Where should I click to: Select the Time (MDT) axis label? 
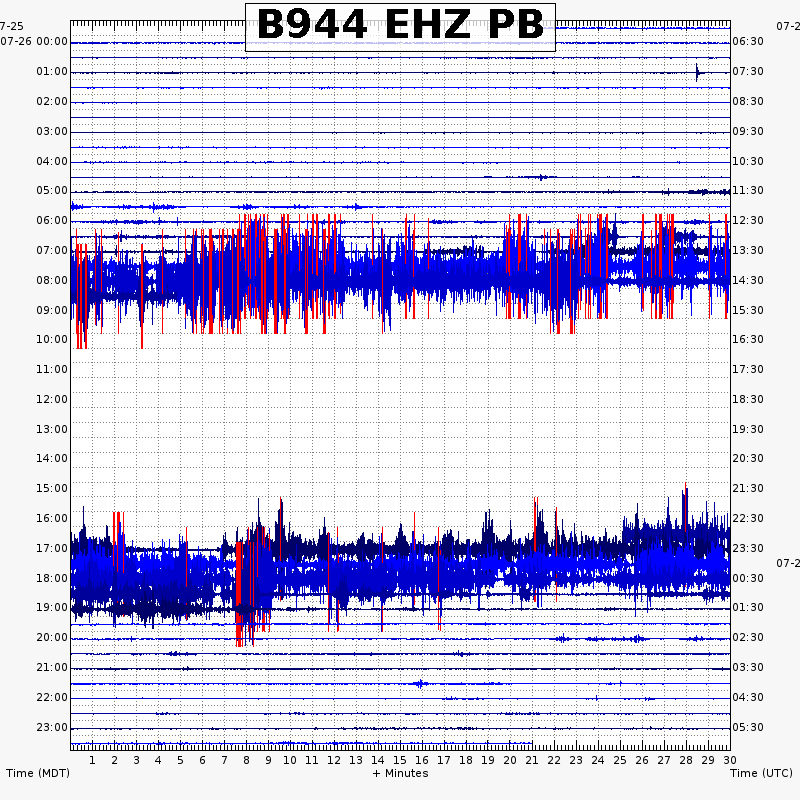point(38,773)
